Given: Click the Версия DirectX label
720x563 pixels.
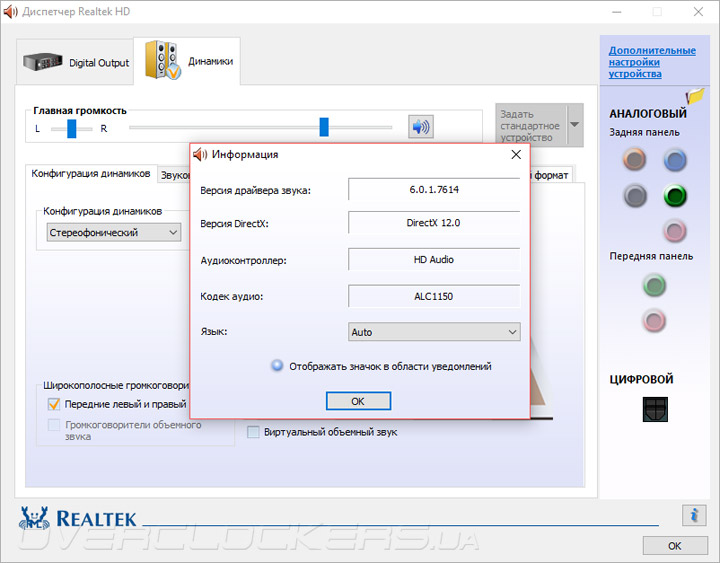Looking at the screenshot, I should [234, 224].
